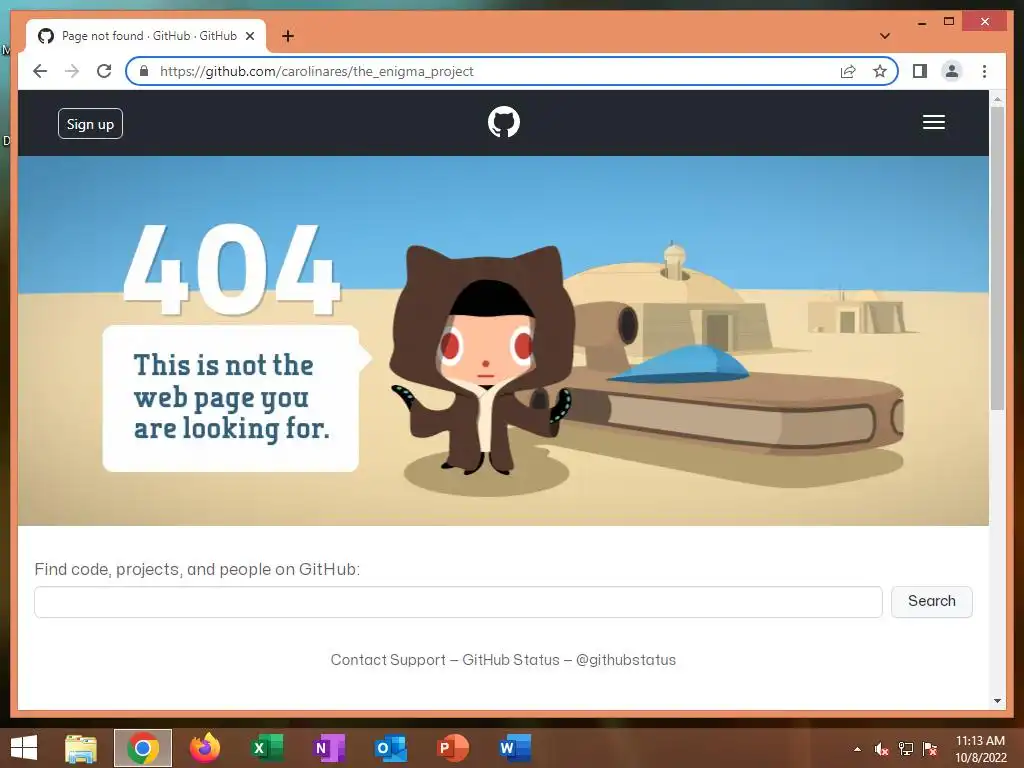
Task: Launch Excel from the taskbar
Action: 266,748
